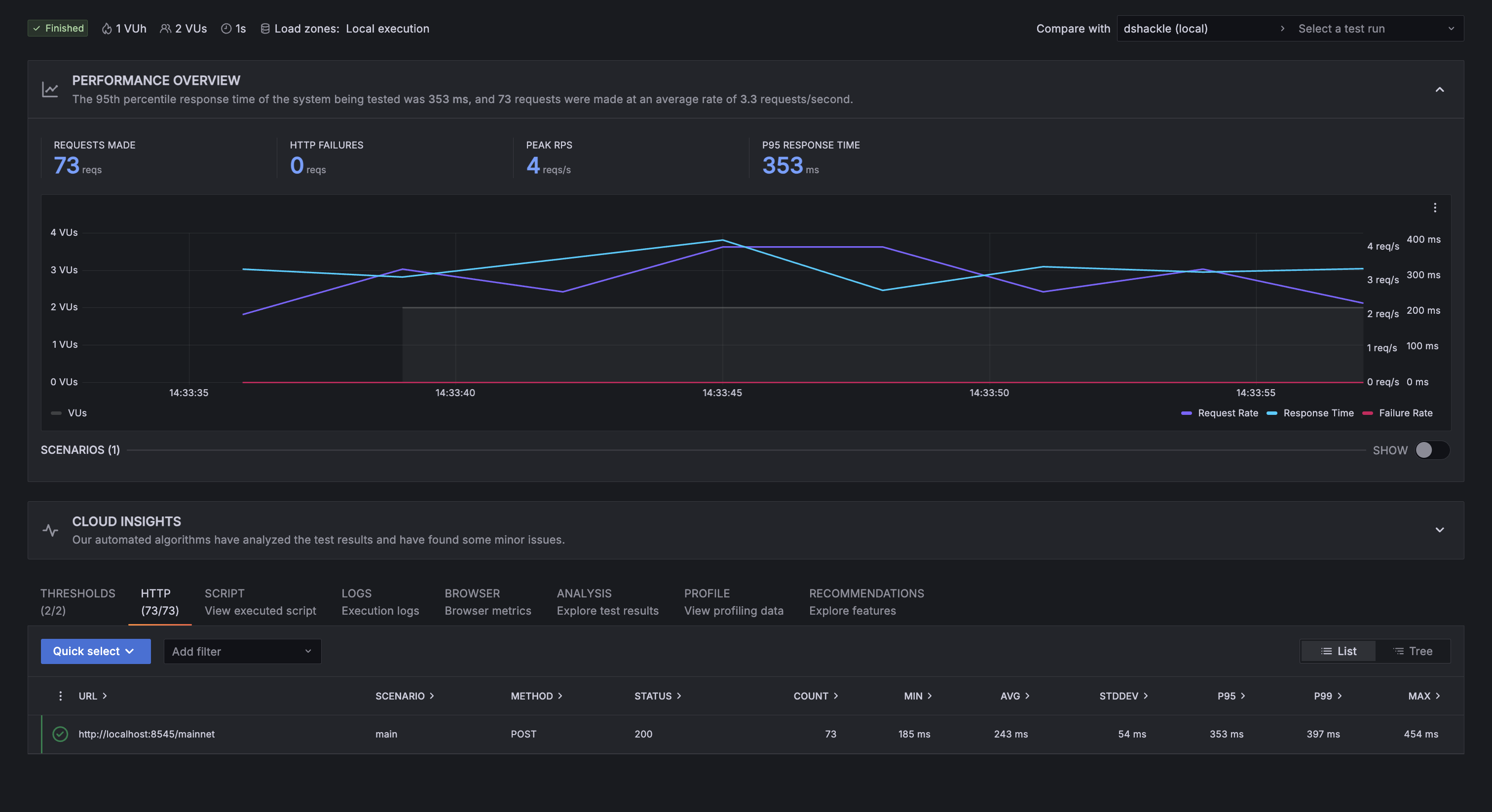Click the chart three-dot menu icon
Image resolution: width=1492 pixels, height=812 pixels.
click(x=1435, y=208)
